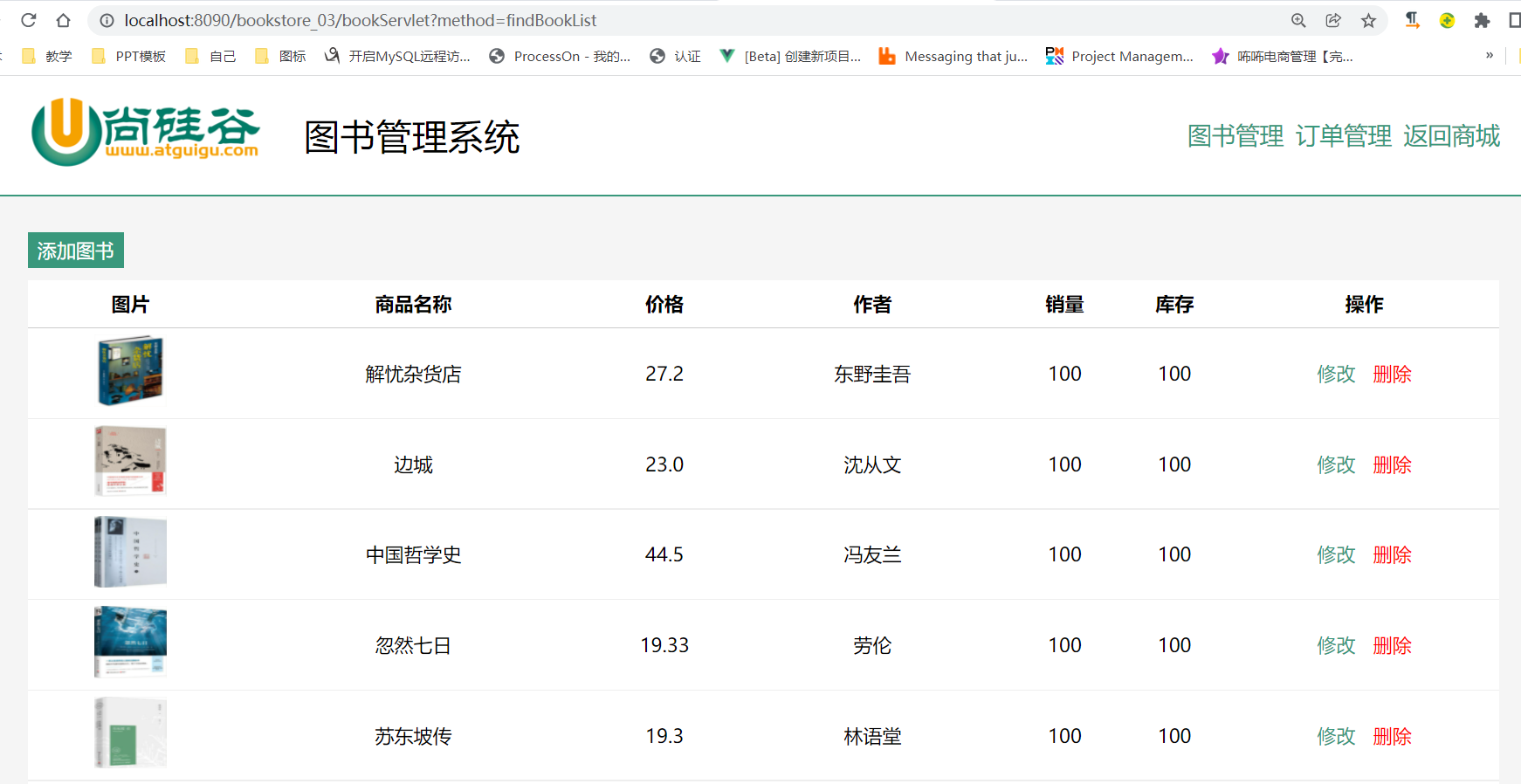Viewport: 1521px width, 784px height.
Task: Edit the 苏东坡传 row via 修改
Action: tap(1336, 736)
